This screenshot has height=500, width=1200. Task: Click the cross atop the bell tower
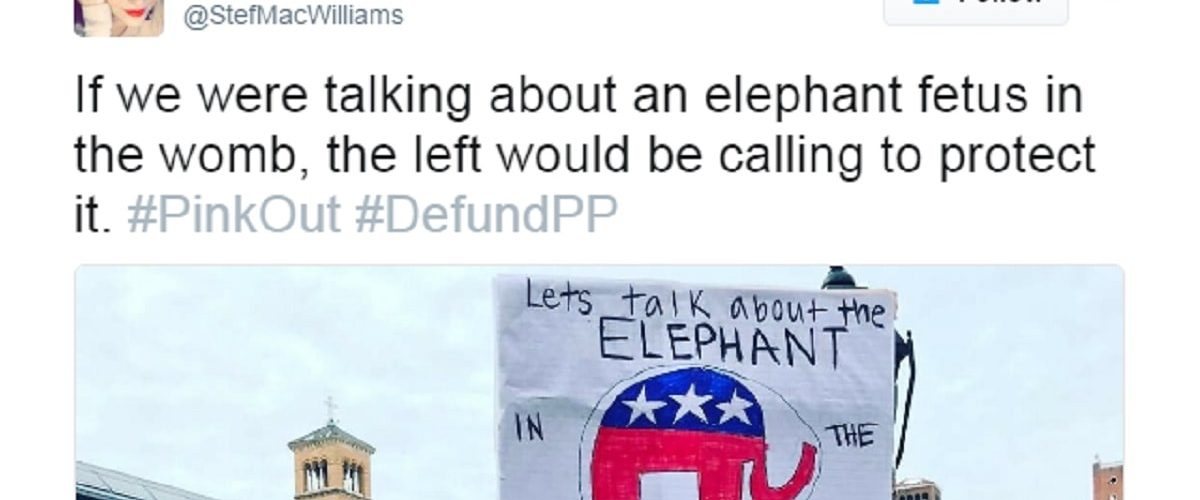coord(331,408)
